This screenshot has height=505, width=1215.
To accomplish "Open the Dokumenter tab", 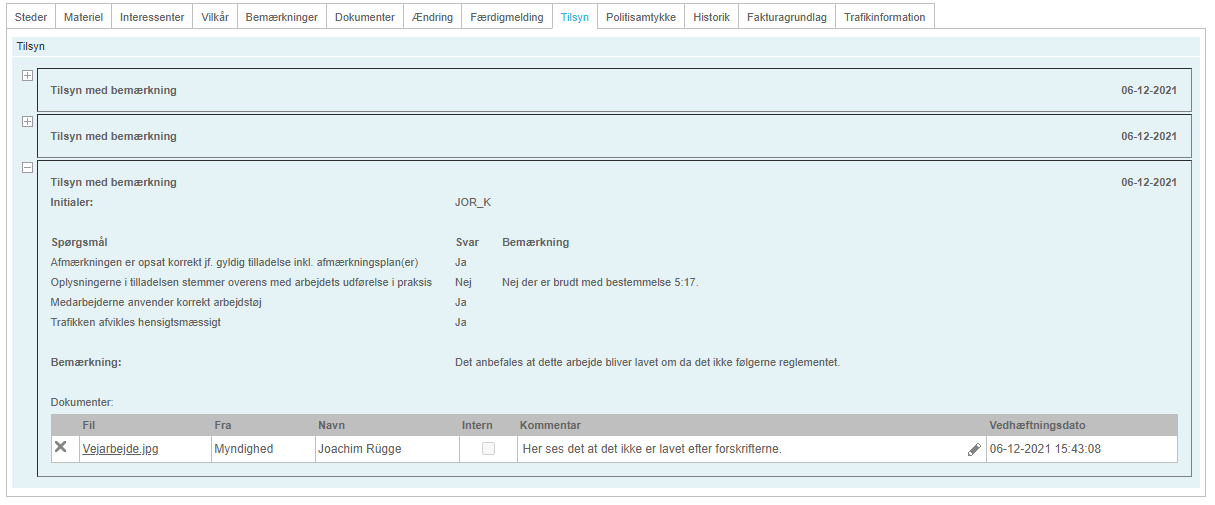I will coord(365,17).
